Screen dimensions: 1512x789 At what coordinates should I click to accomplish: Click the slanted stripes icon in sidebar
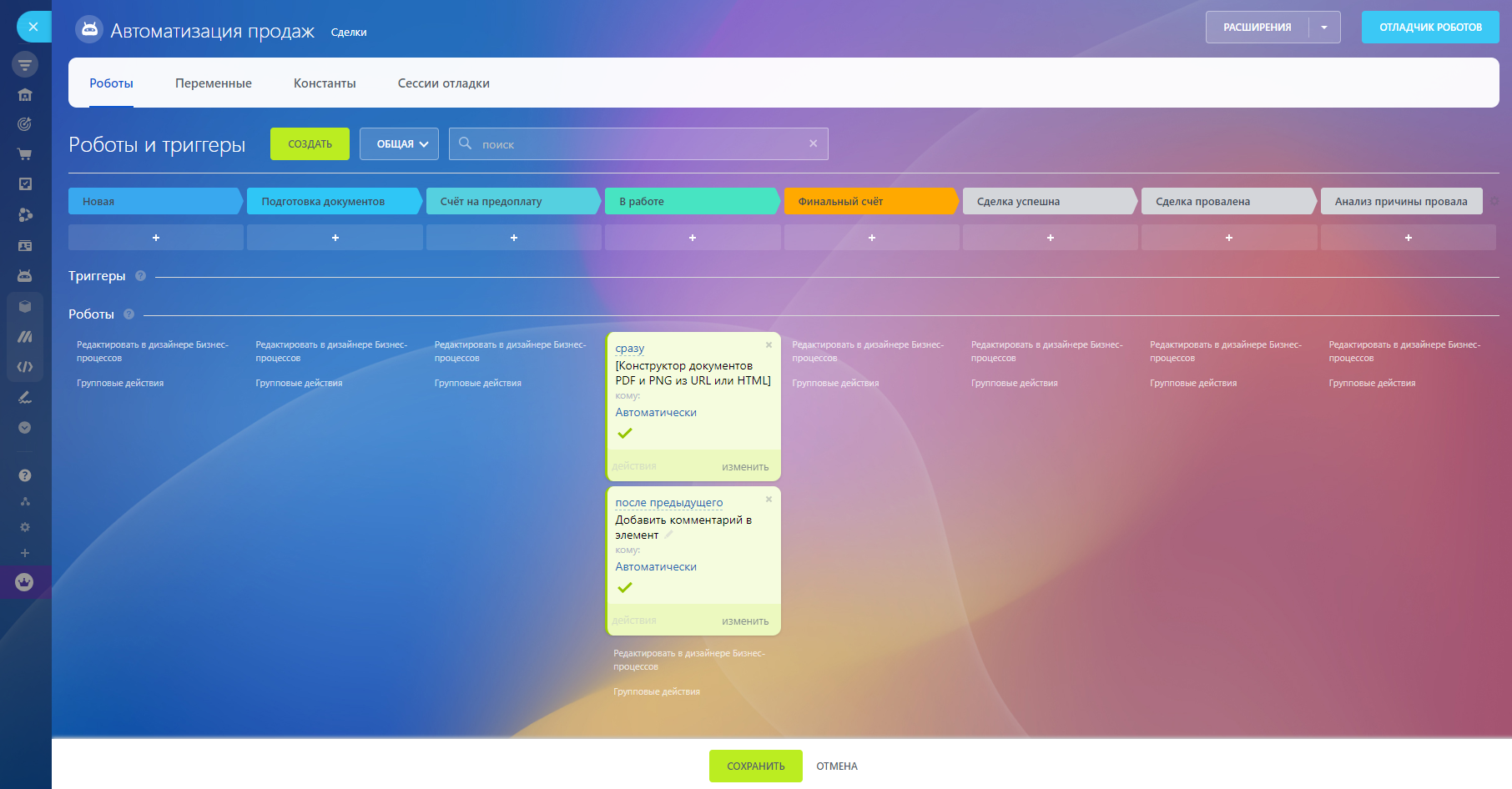[x=25, y=336]
